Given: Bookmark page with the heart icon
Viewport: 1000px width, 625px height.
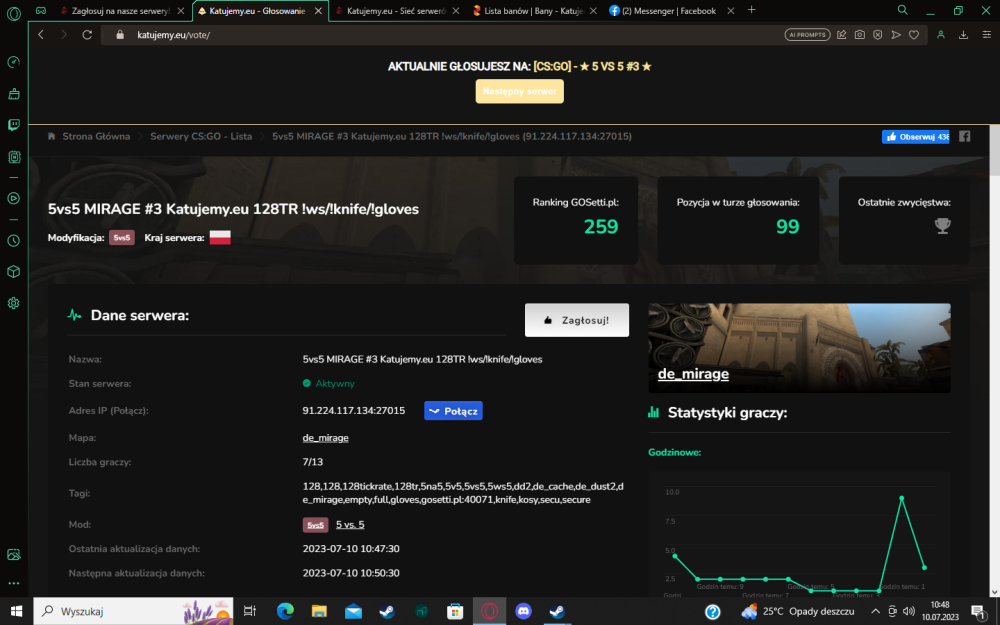Looking at the screenshot, I should point(914,34).
